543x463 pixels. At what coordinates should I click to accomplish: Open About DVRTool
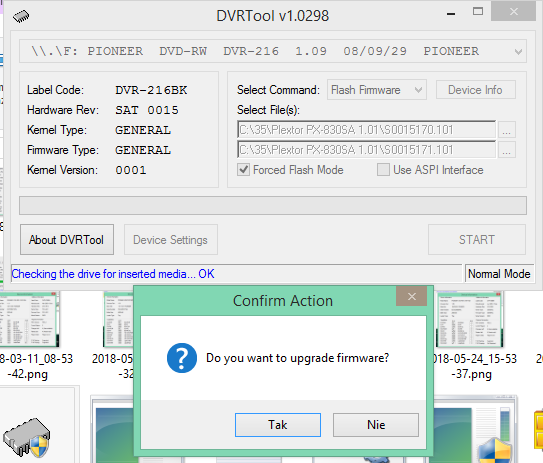pyautogui.click(x=66, y=240)
